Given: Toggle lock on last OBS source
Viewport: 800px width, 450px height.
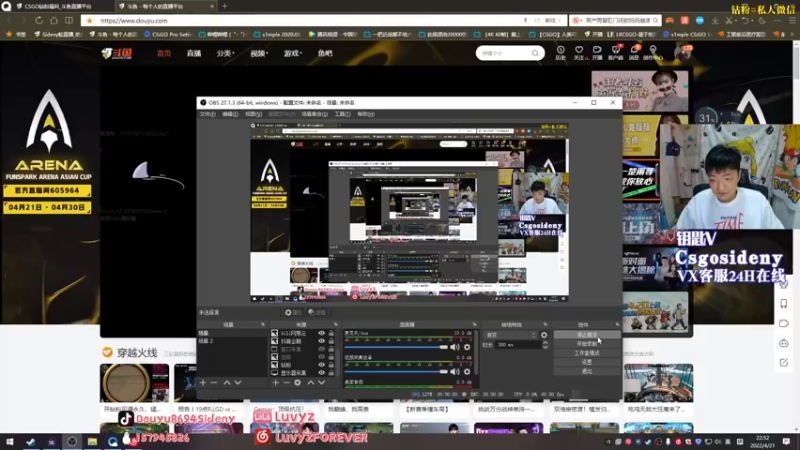Looking at the screenshot, I should pyautogui.click(x=331, y=373).
